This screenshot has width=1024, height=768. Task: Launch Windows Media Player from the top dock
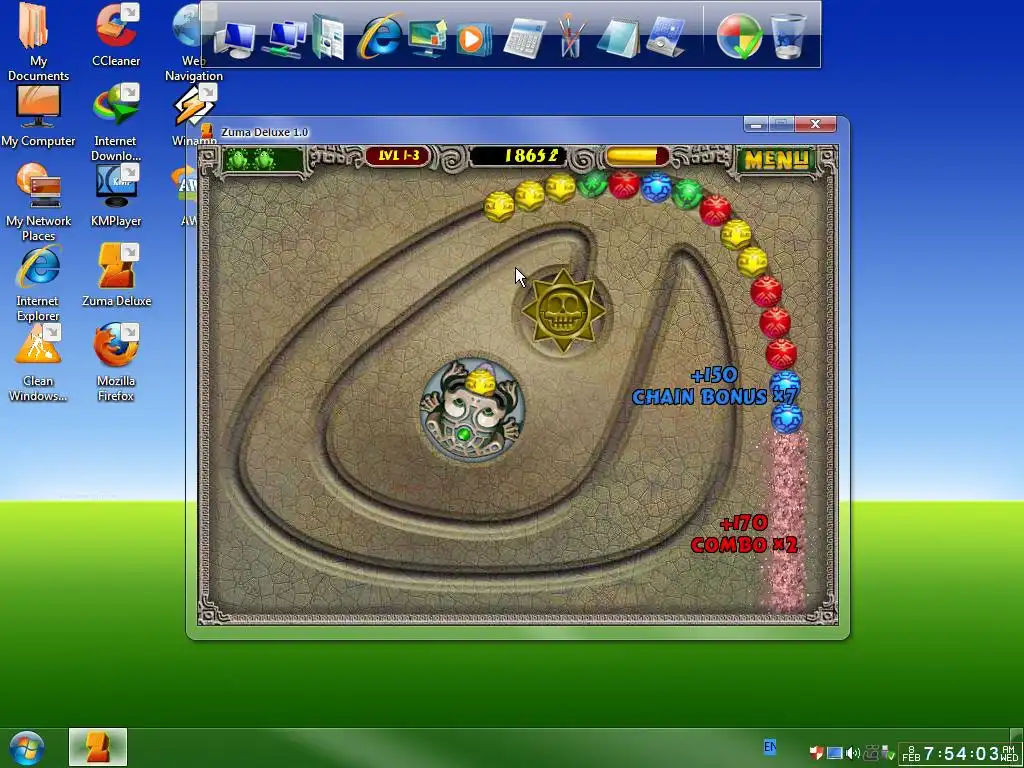point(472,39)
